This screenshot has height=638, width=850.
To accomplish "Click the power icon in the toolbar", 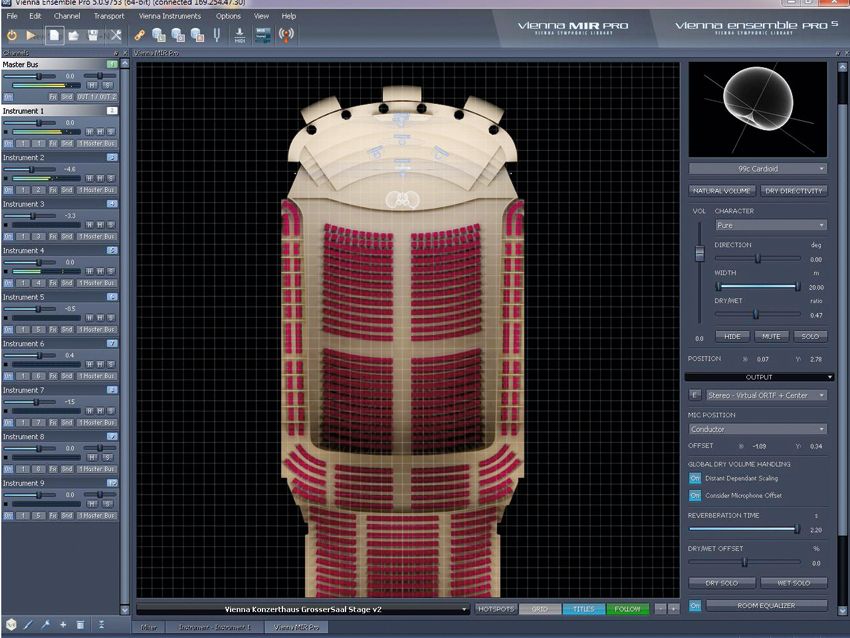I will (11, 35).
